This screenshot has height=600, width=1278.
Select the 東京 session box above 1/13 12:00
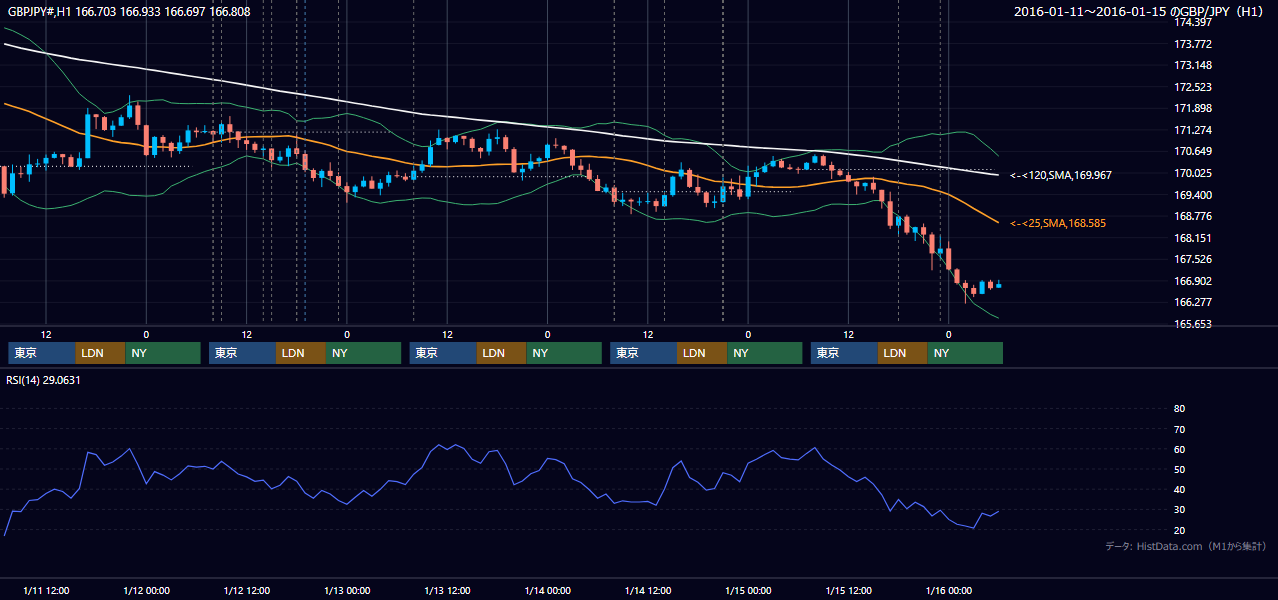tap(443, 353)
